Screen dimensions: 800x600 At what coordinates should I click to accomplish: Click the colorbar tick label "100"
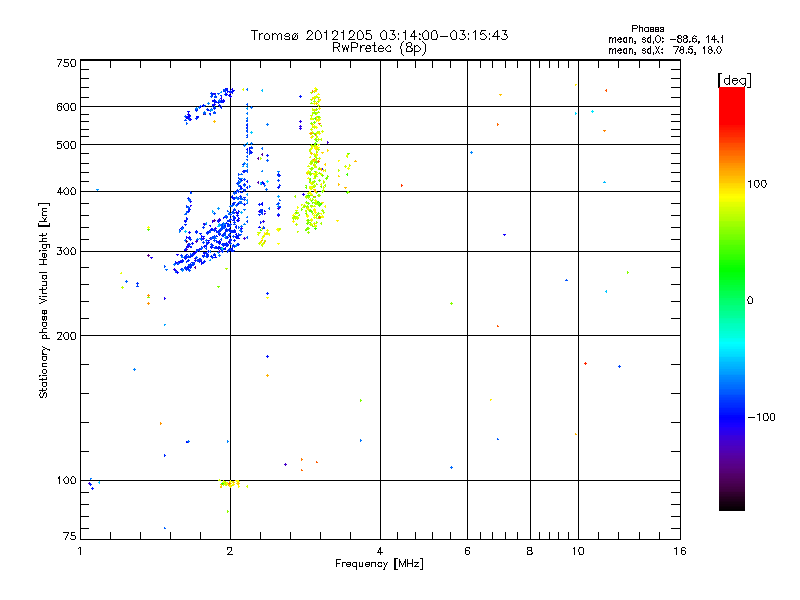(x=757, y=184)
